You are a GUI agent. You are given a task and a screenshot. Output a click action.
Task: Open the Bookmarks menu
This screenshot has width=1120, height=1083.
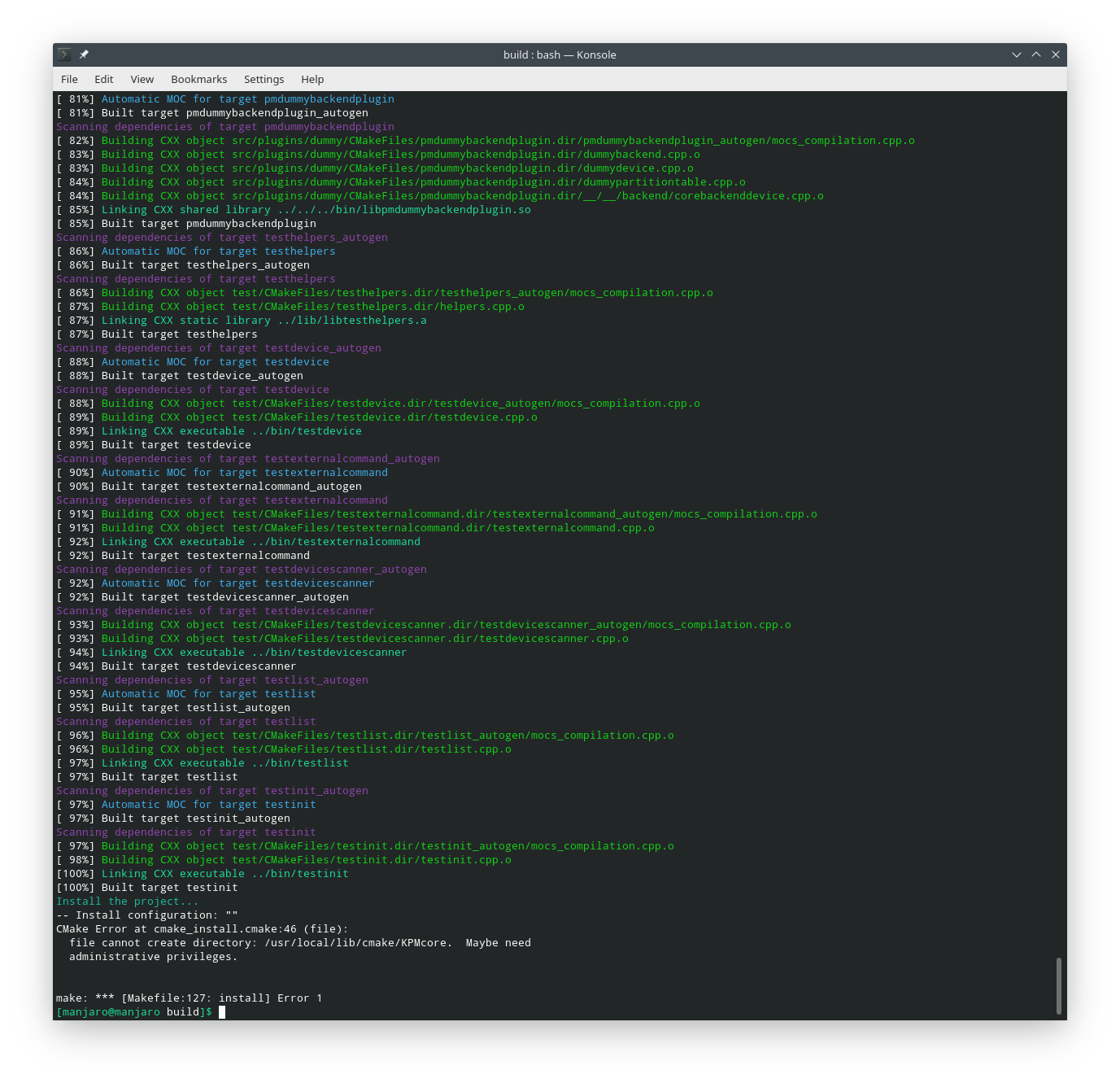[x=198, y=79]
